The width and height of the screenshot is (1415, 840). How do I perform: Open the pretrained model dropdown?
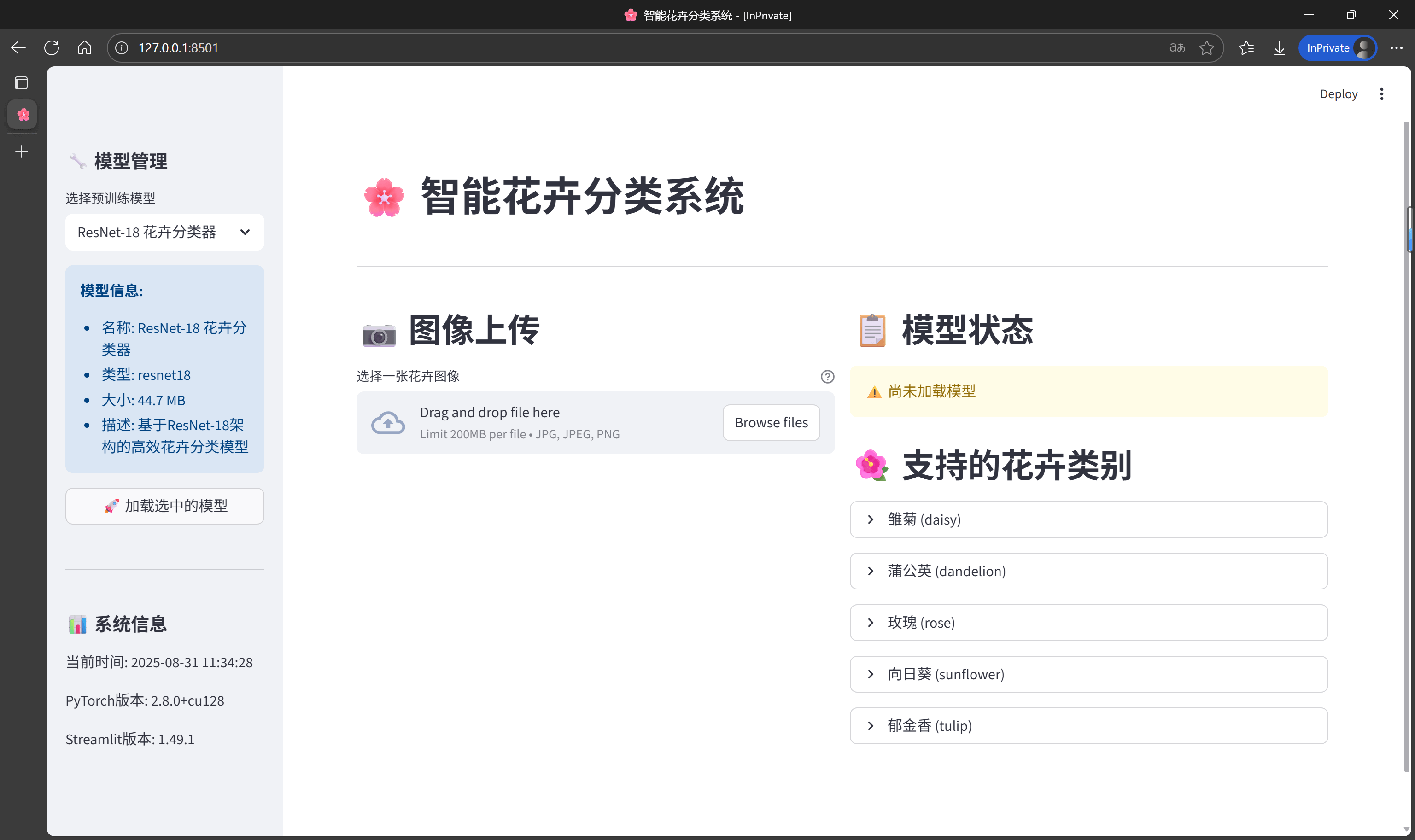pyautogui.click(x=164, y=232)
